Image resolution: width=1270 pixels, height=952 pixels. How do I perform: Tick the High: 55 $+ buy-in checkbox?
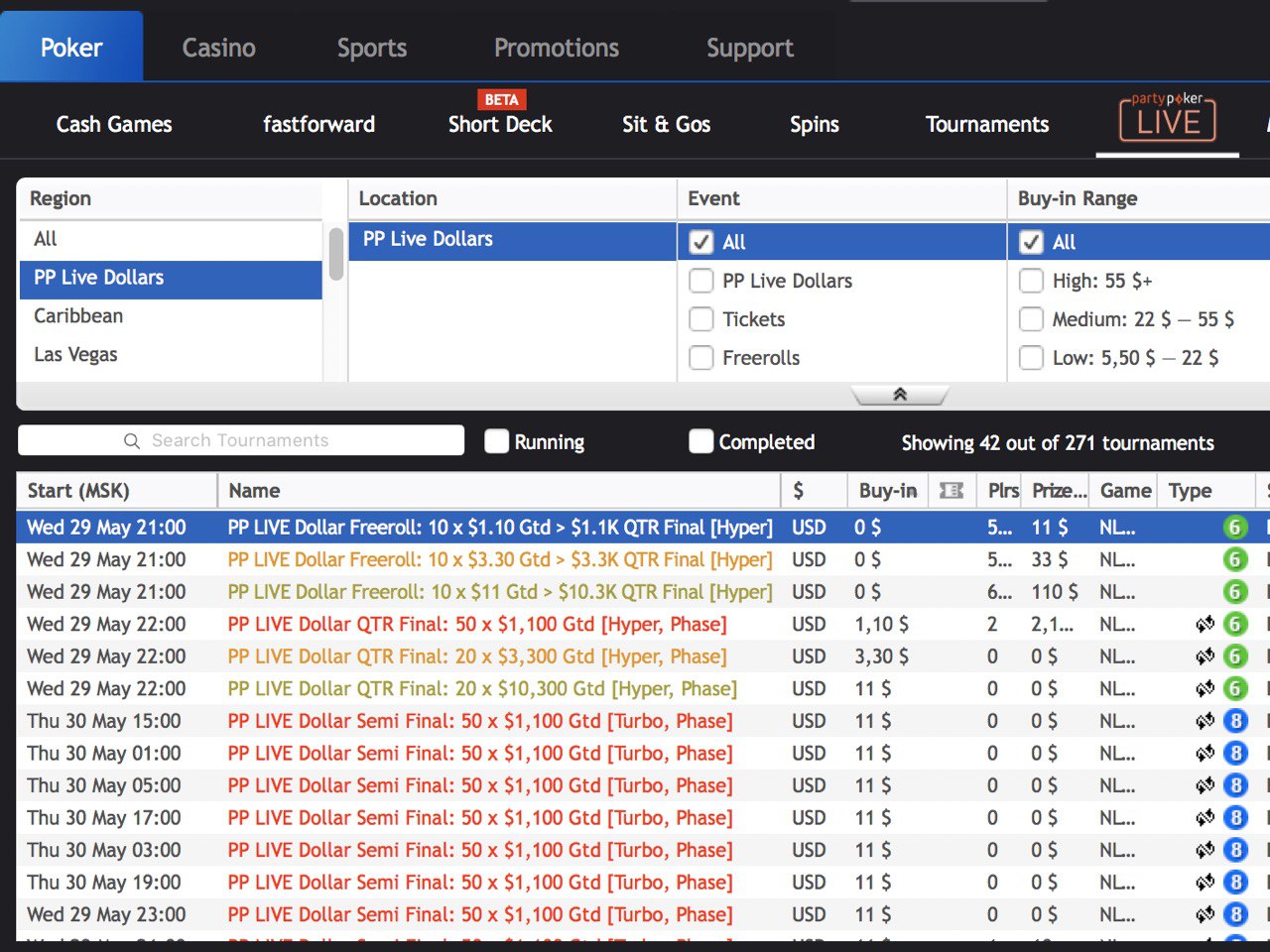click(1031, 281)
